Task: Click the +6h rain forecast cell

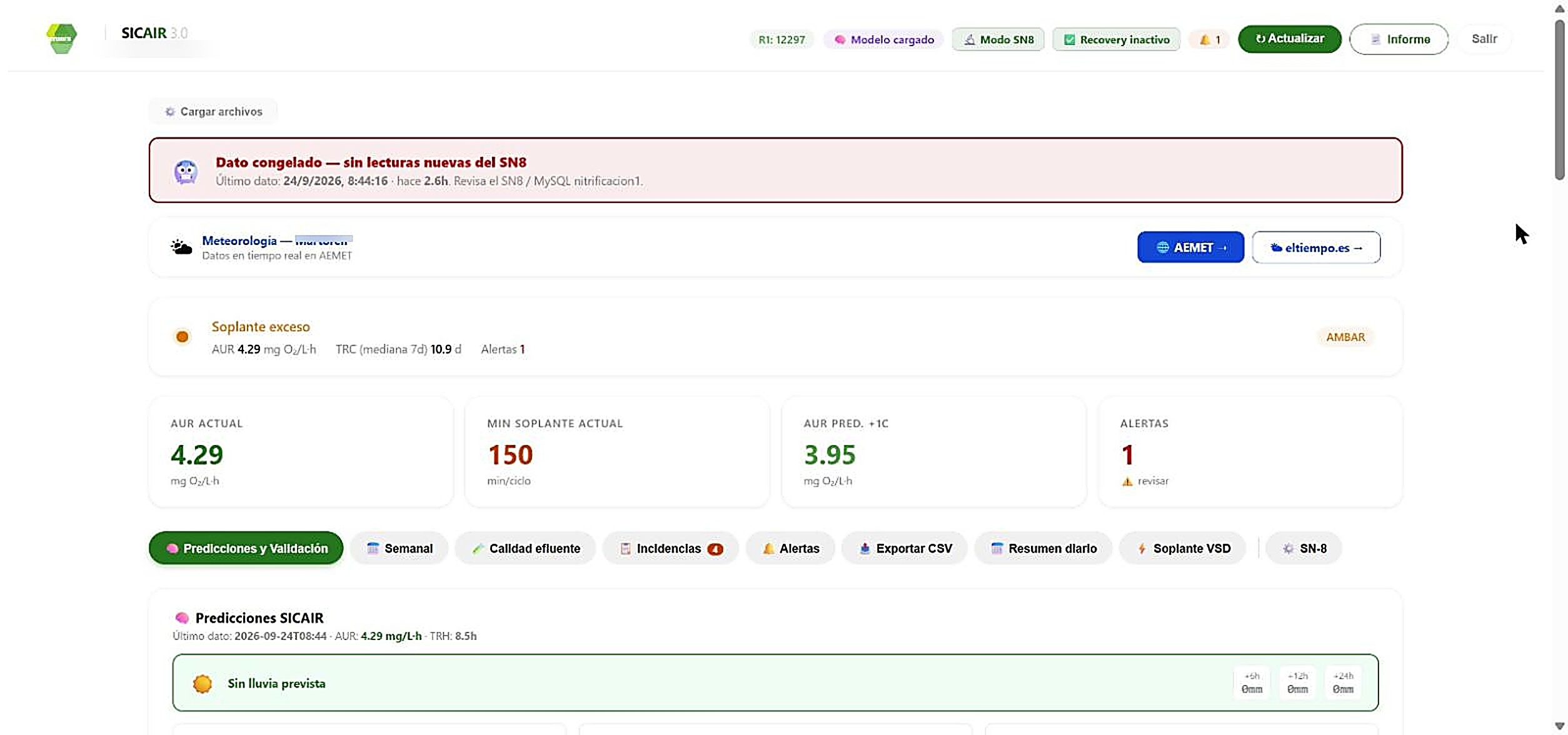Action: tap(1252, 683)
